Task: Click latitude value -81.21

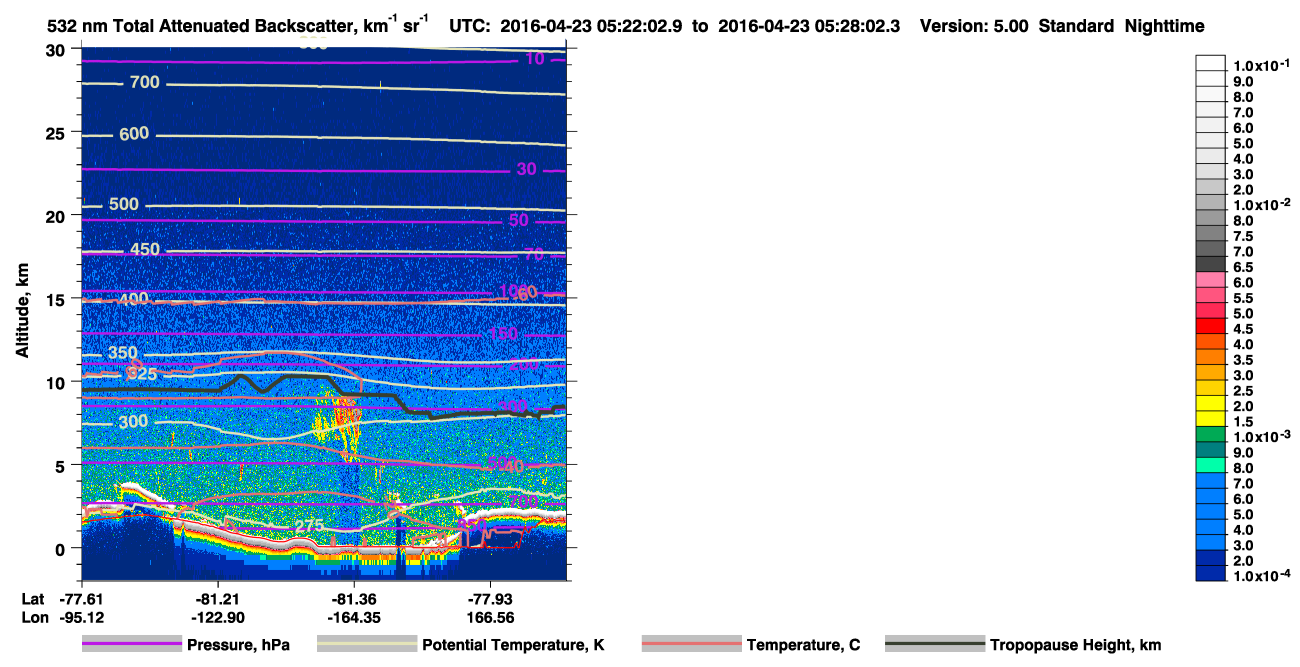Action: point(218,598)
